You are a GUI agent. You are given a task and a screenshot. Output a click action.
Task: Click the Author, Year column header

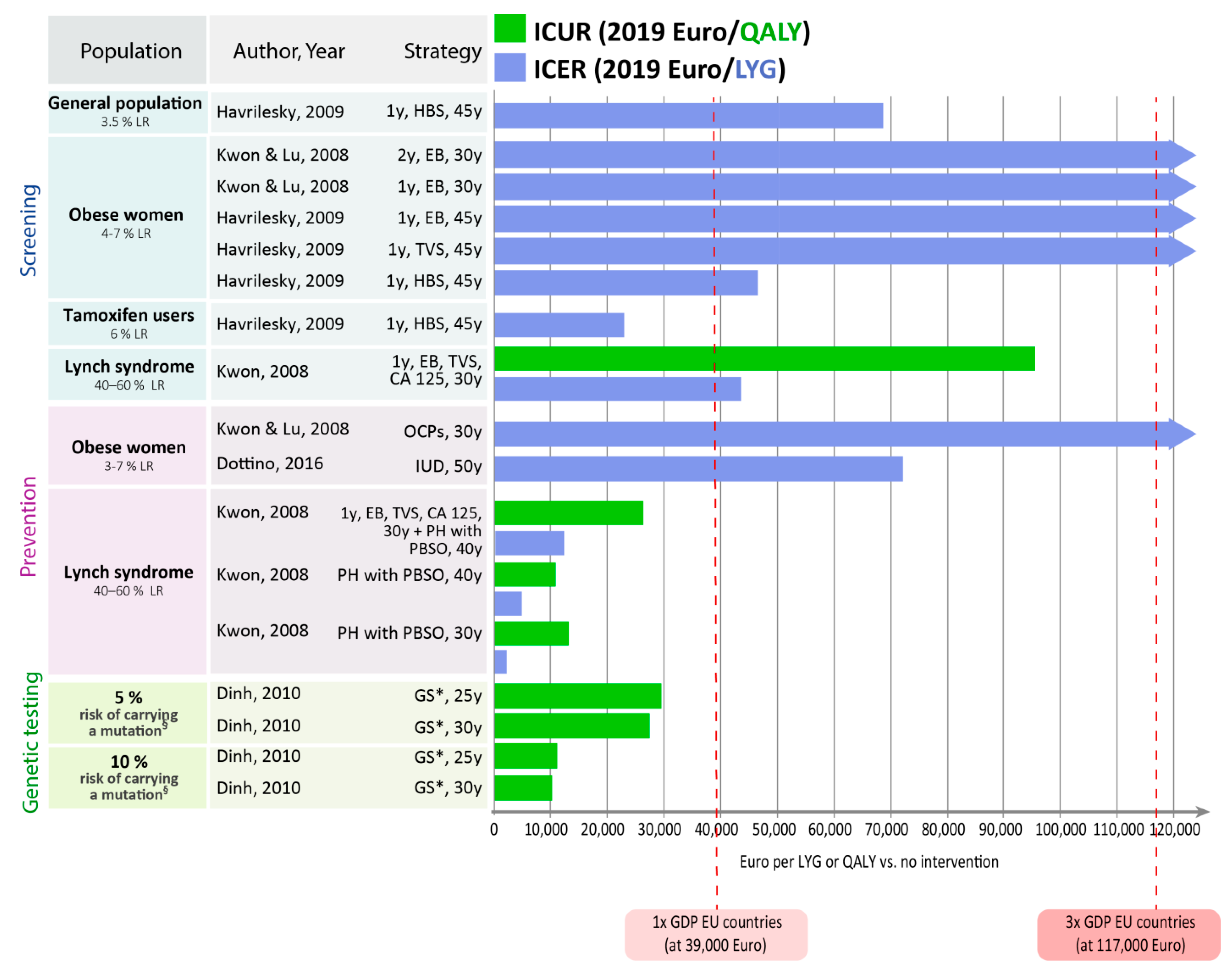click(x=288, y=51)
